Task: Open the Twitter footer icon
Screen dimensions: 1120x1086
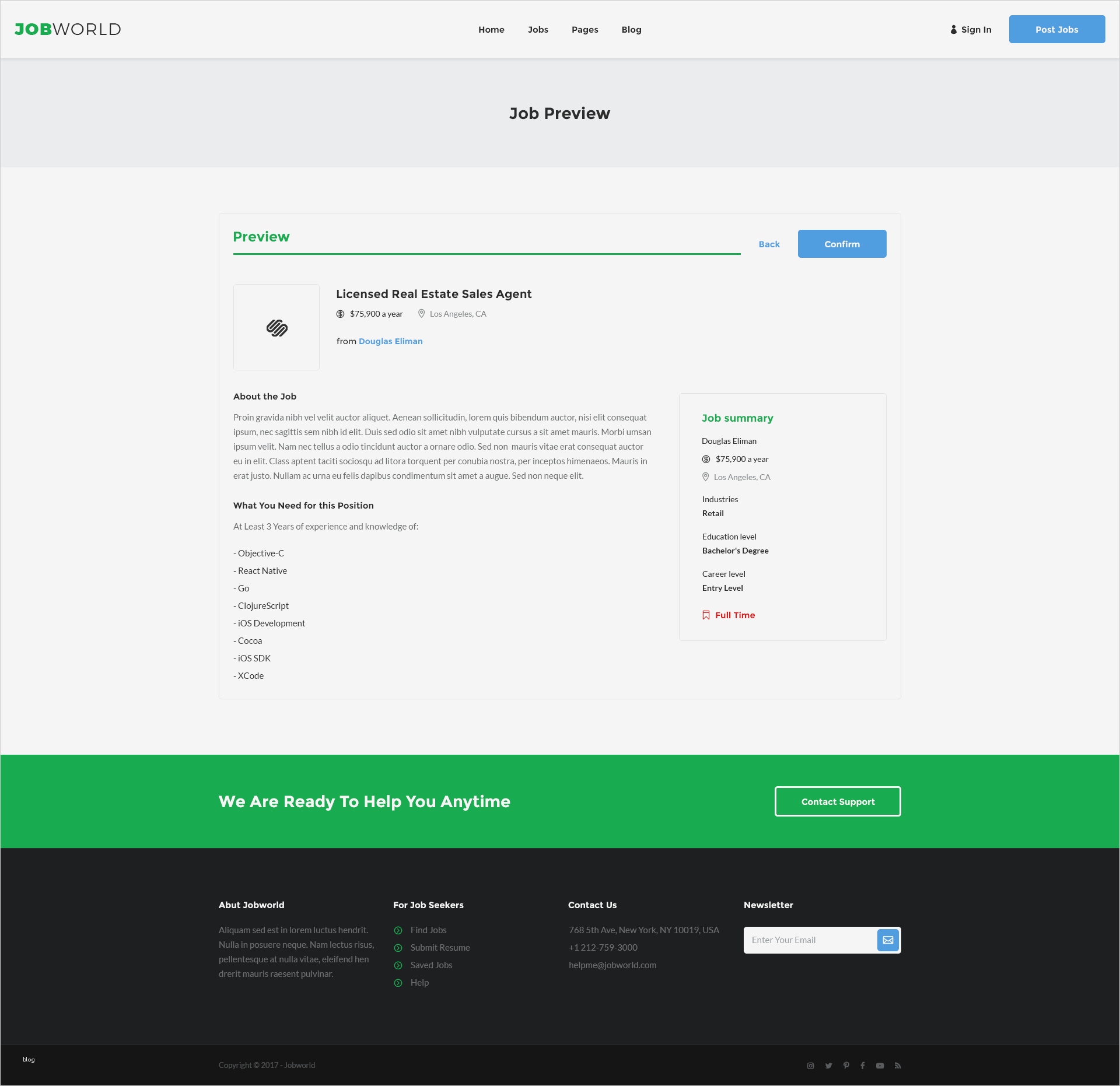Action: pyautogui.click(x=828, y=1066)
